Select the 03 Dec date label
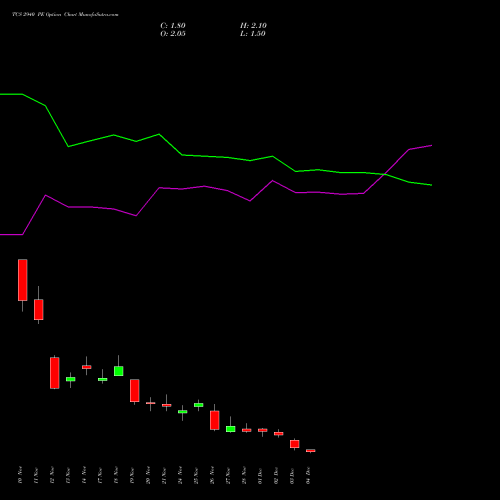The width and height of the screenshot is (500, 500). pos(292,475)
